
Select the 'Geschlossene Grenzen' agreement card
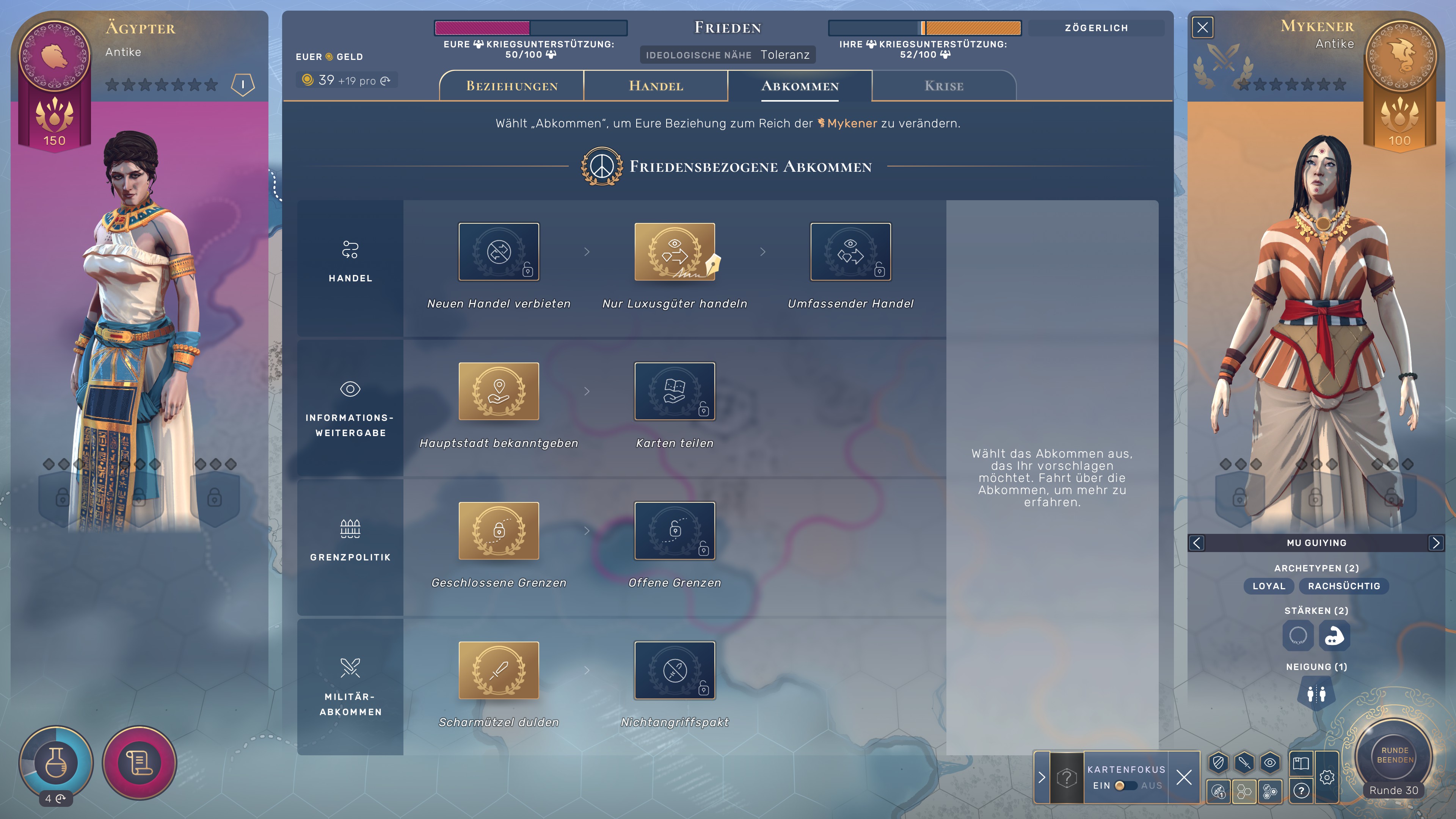pos(499,531)
